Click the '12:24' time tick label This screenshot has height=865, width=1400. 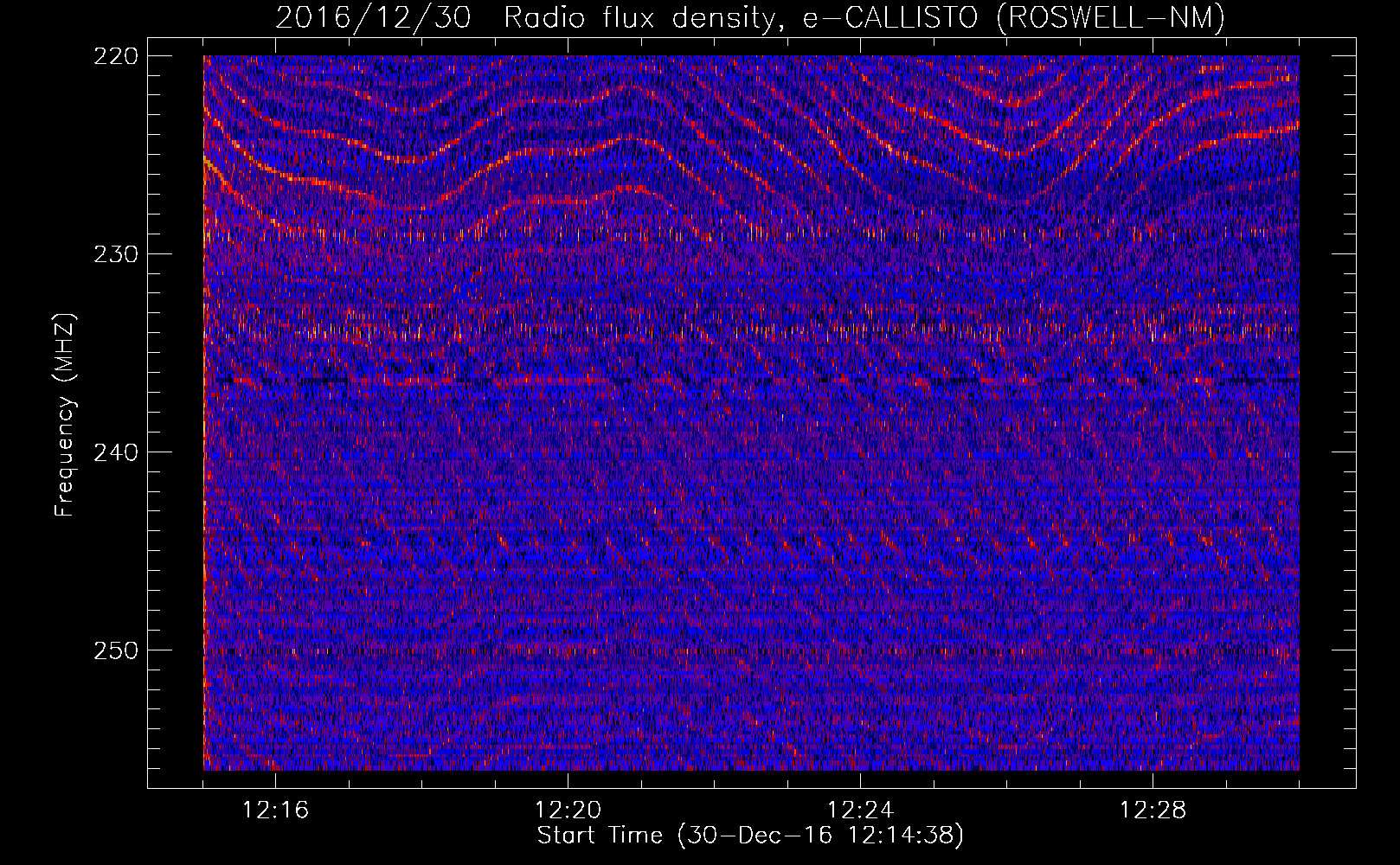pos(860,811)
